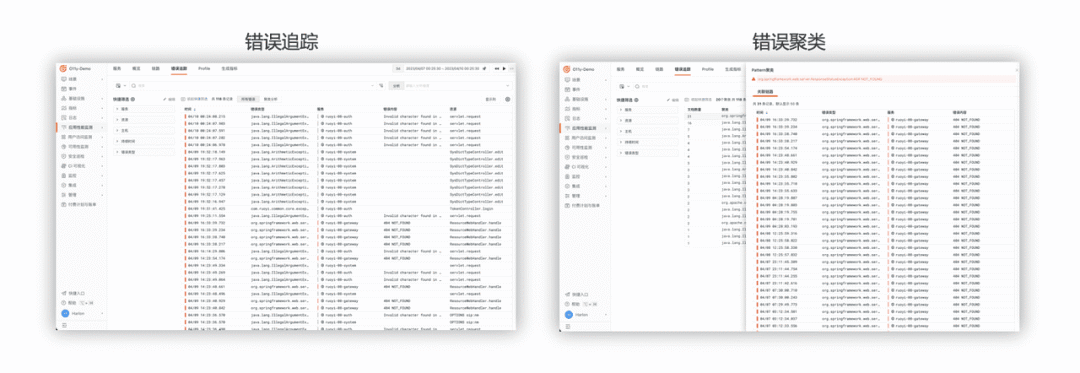Screen dimensions: 1080x373
Task: Open 场景 icon in right 错误聚类 sidebar
Action: pyautogui.click(x=568, y=80)
